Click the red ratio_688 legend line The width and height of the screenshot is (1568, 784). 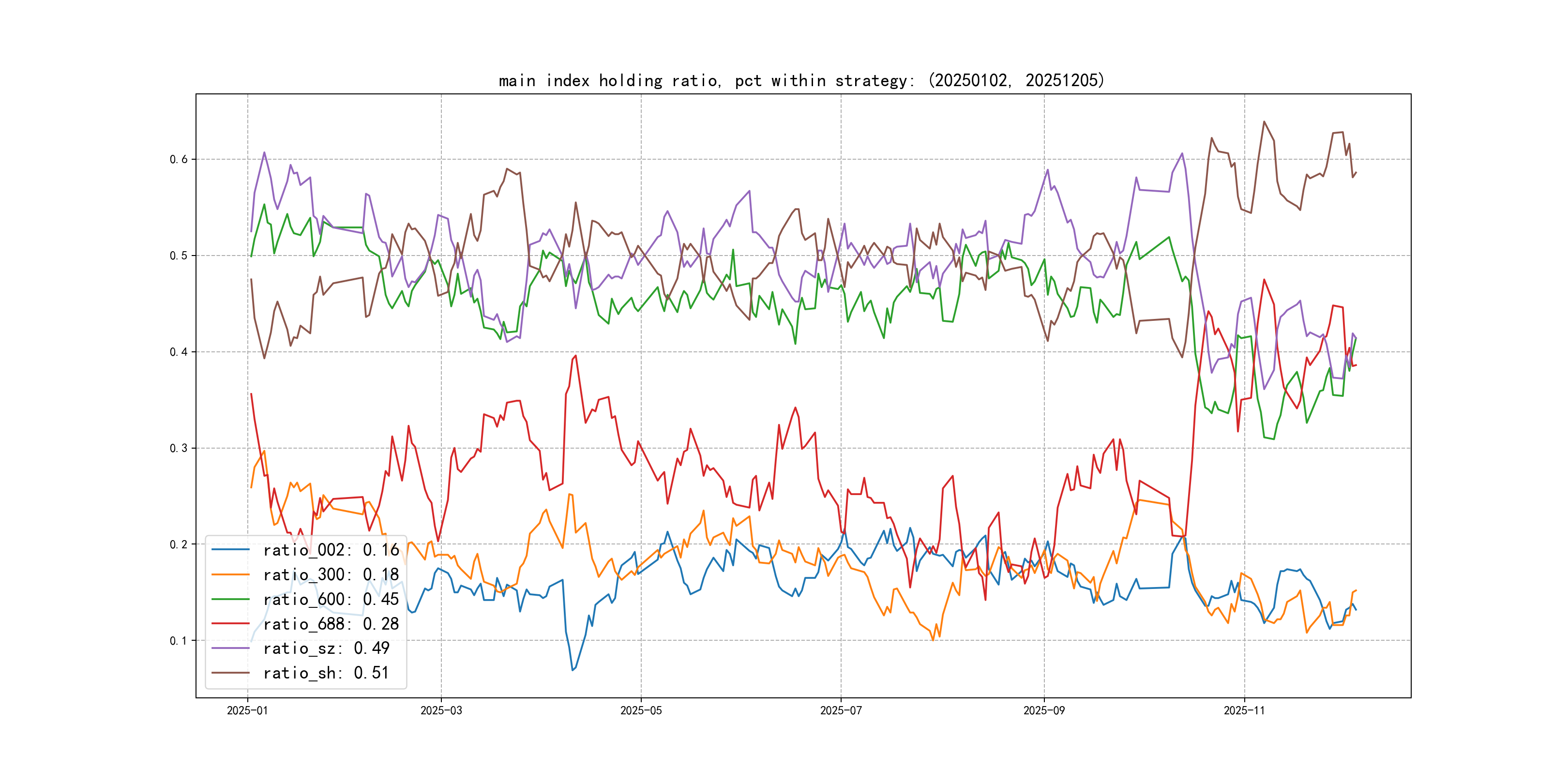tap(230, 623)
